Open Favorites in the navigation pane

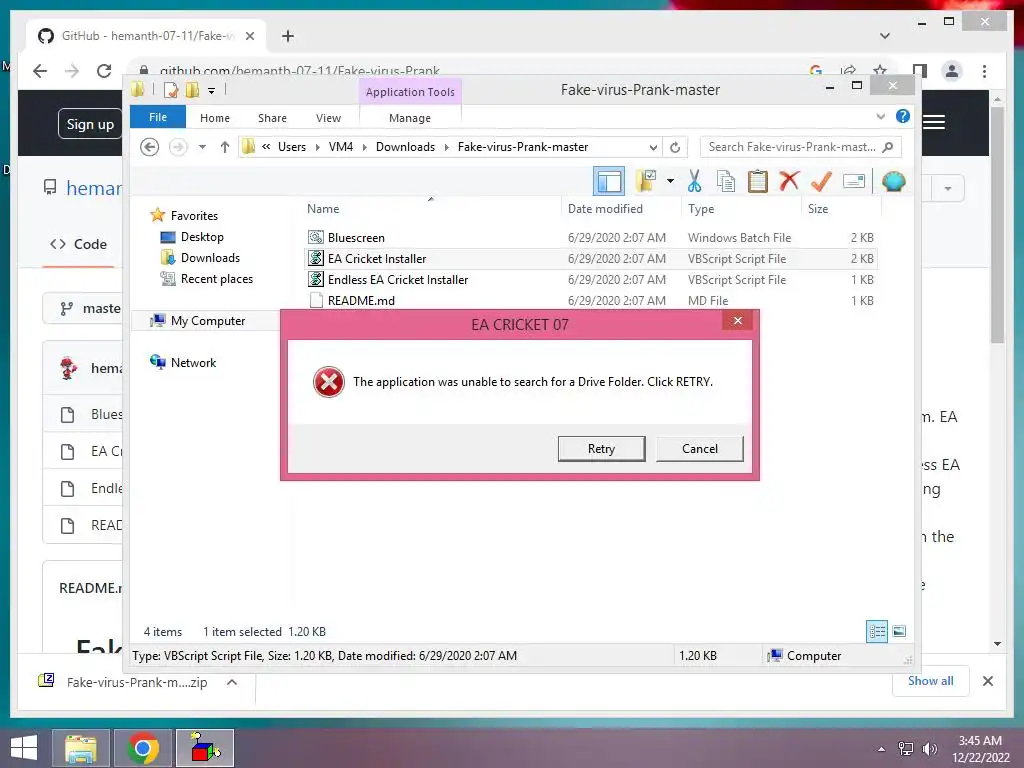(x=194, y=216)
